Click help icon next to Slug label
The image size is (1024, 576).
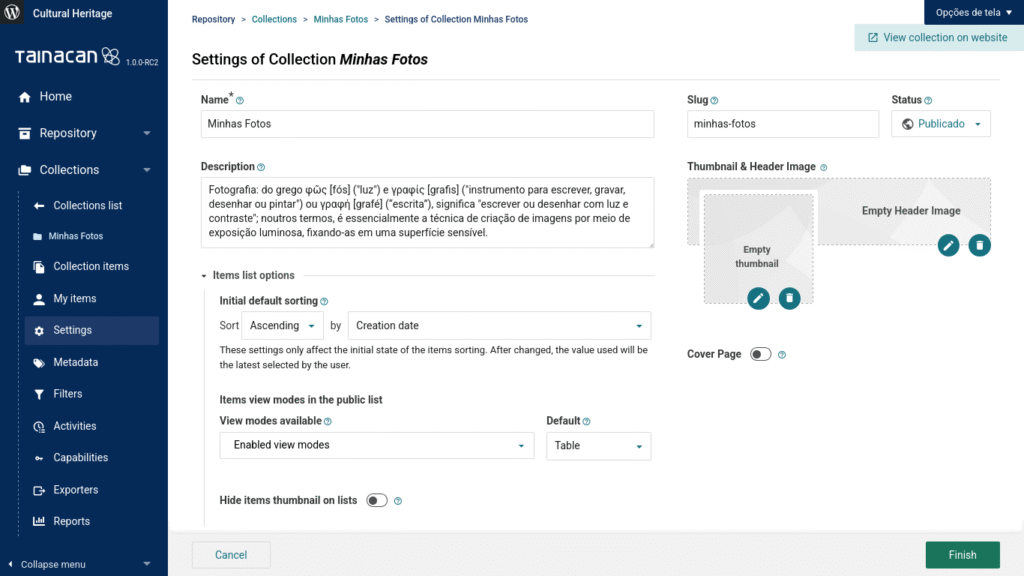714,101
